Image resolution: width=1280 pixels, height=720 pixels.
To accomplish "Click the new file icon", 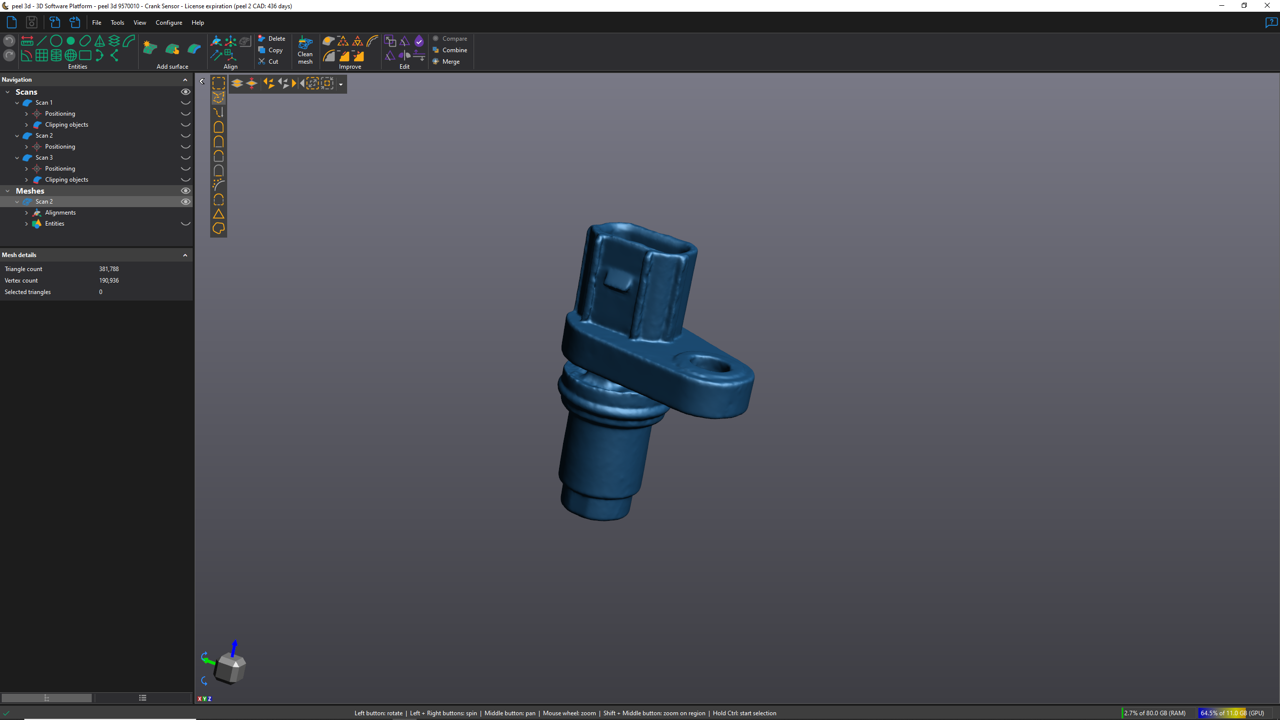I will pyautogui.click(x=12, y=22).
